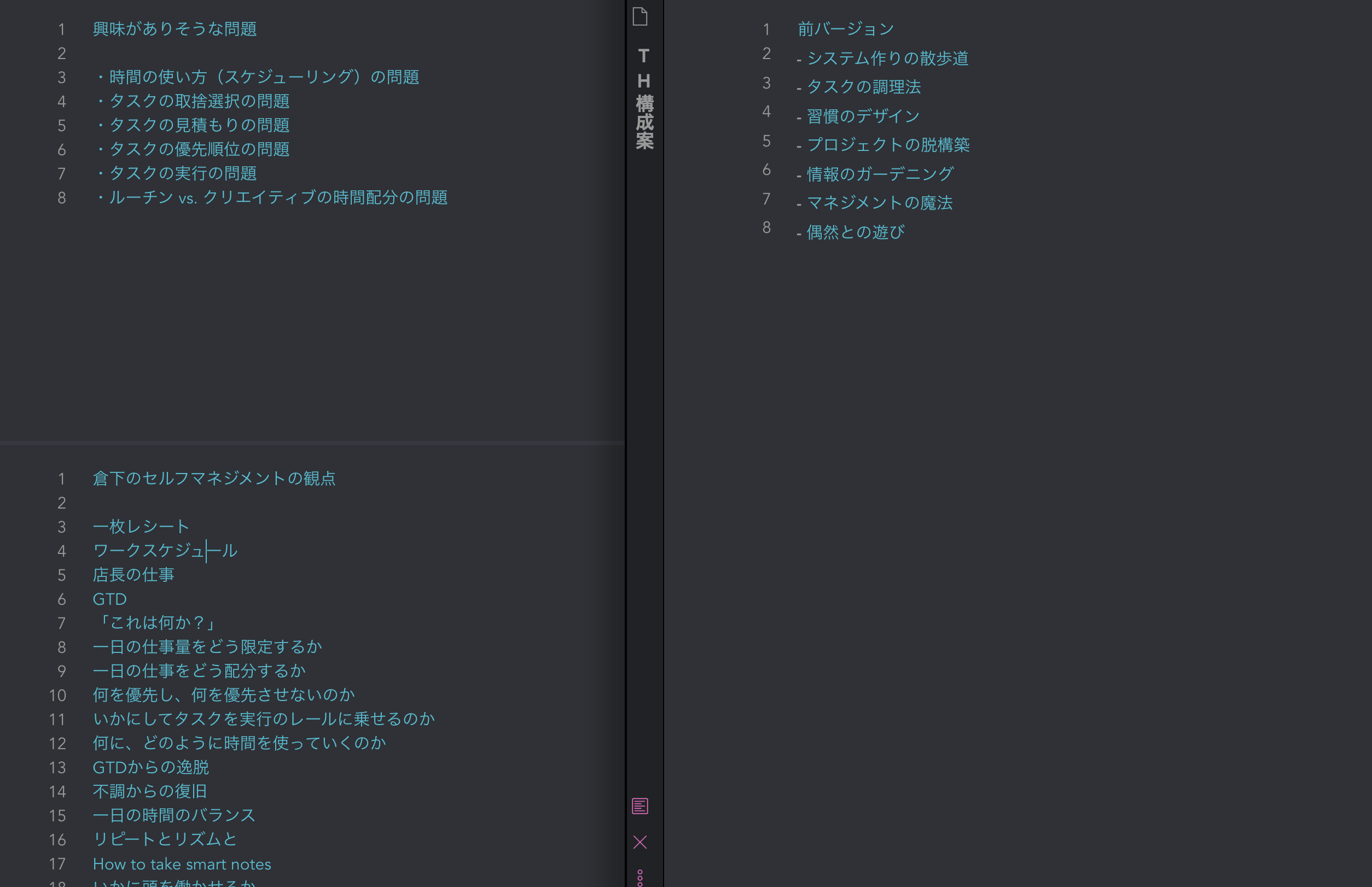Click the heading 倉下のセルフマネジメントの観点
The height and width of the screenshot is (887, 1372).
pyautogui.click(x=215, y=478)
